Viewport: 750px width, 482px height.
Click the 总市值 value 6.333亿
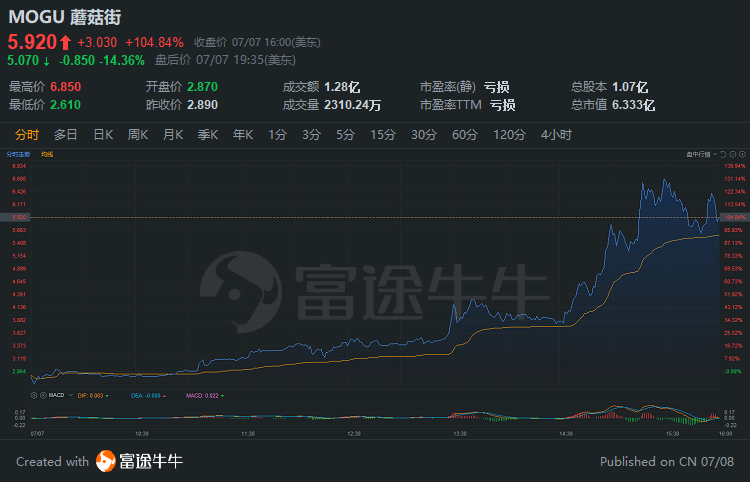633,105
